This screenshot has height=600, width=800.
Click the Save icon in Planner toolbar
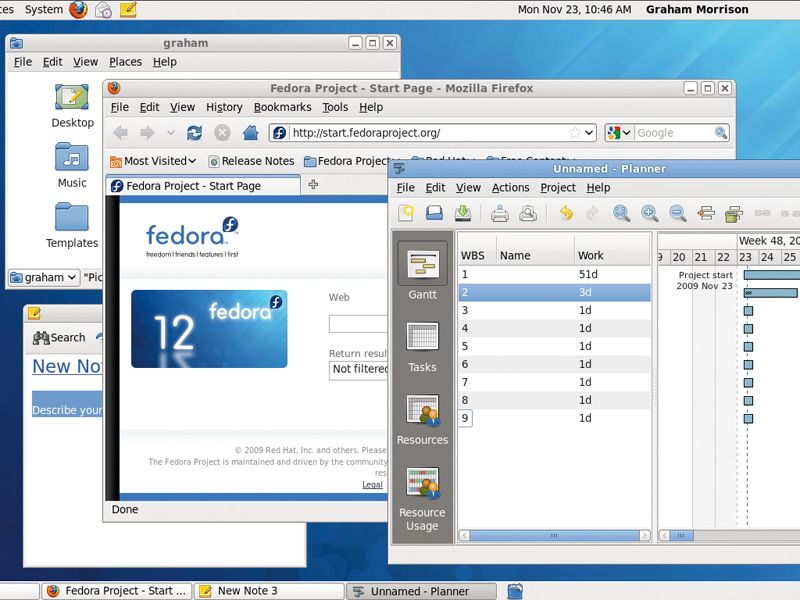(x=463, y=213)
